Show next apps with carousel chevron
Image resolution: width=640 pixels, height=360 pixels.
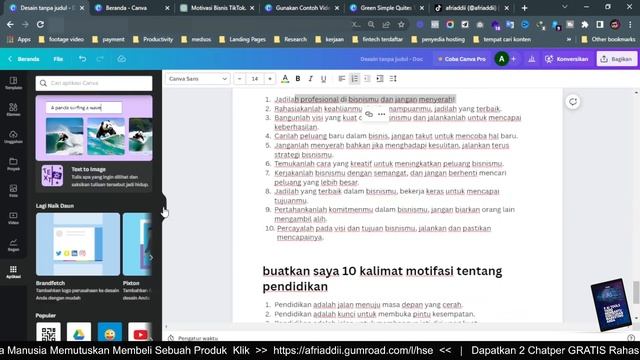151,258
